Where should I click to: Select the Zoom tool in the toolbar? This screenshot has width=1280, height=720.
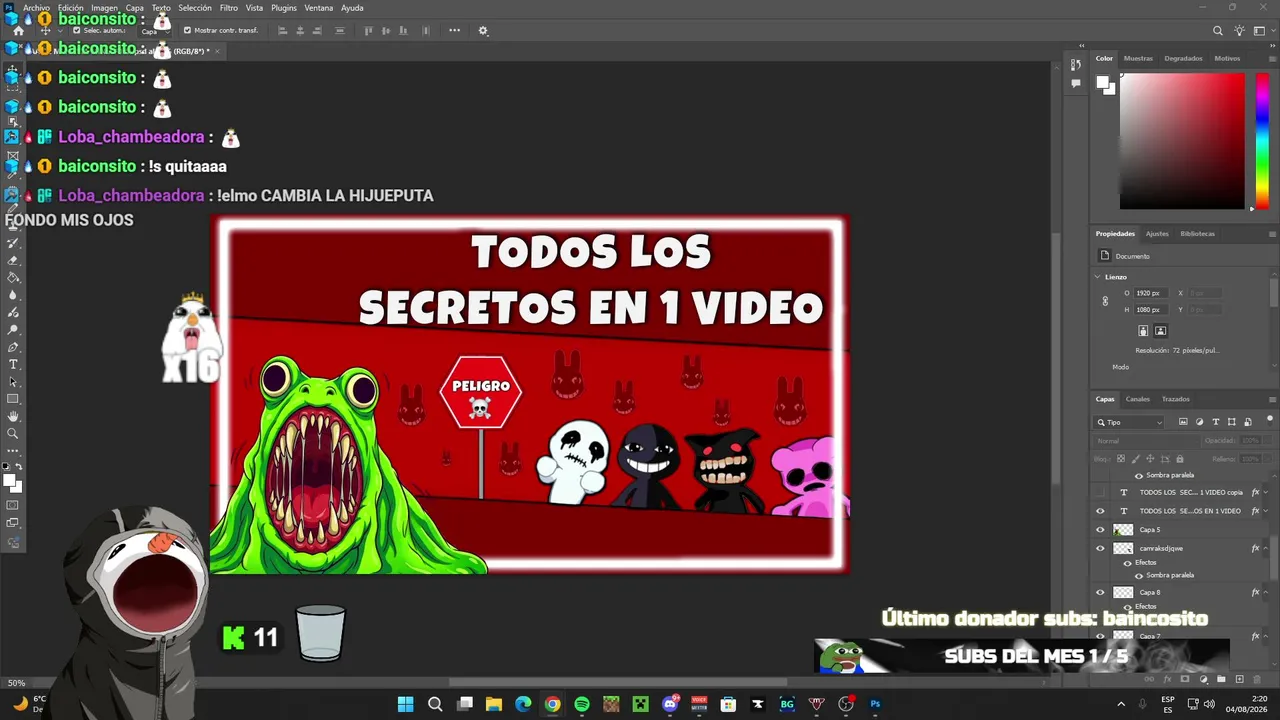click(13, 433)
